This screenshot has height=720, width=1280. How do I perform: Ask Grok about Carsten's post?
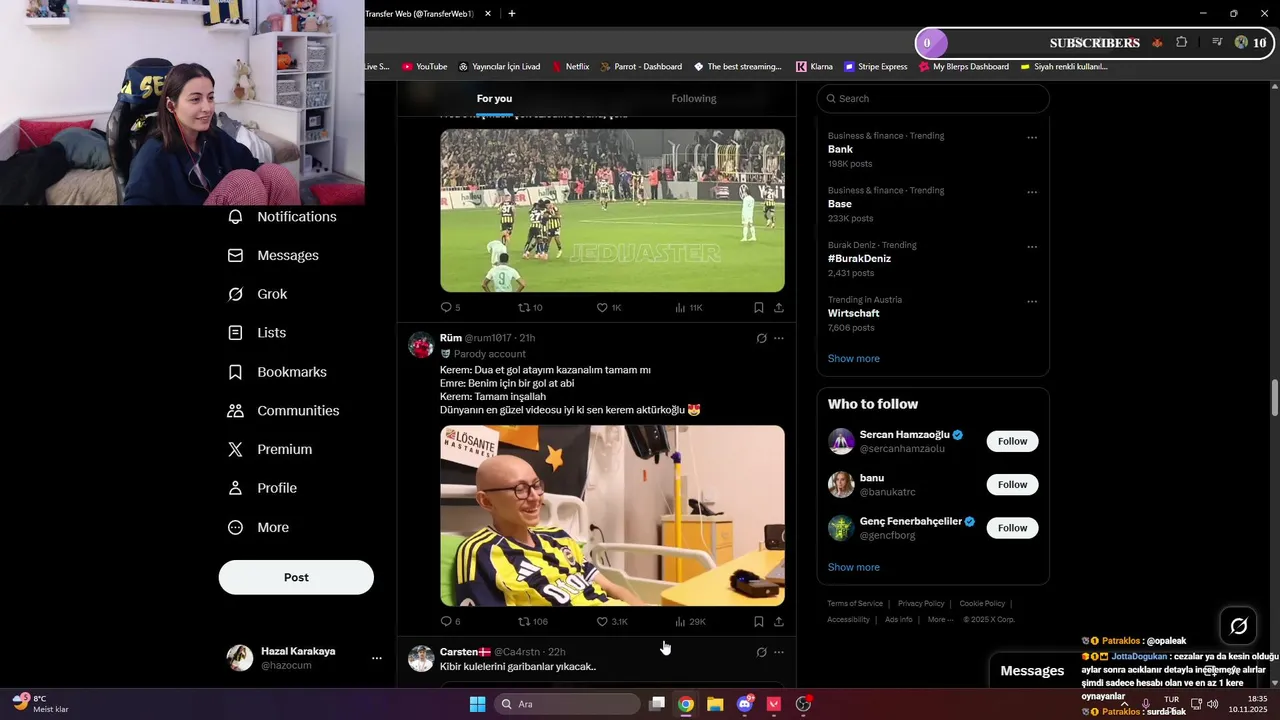761,653
